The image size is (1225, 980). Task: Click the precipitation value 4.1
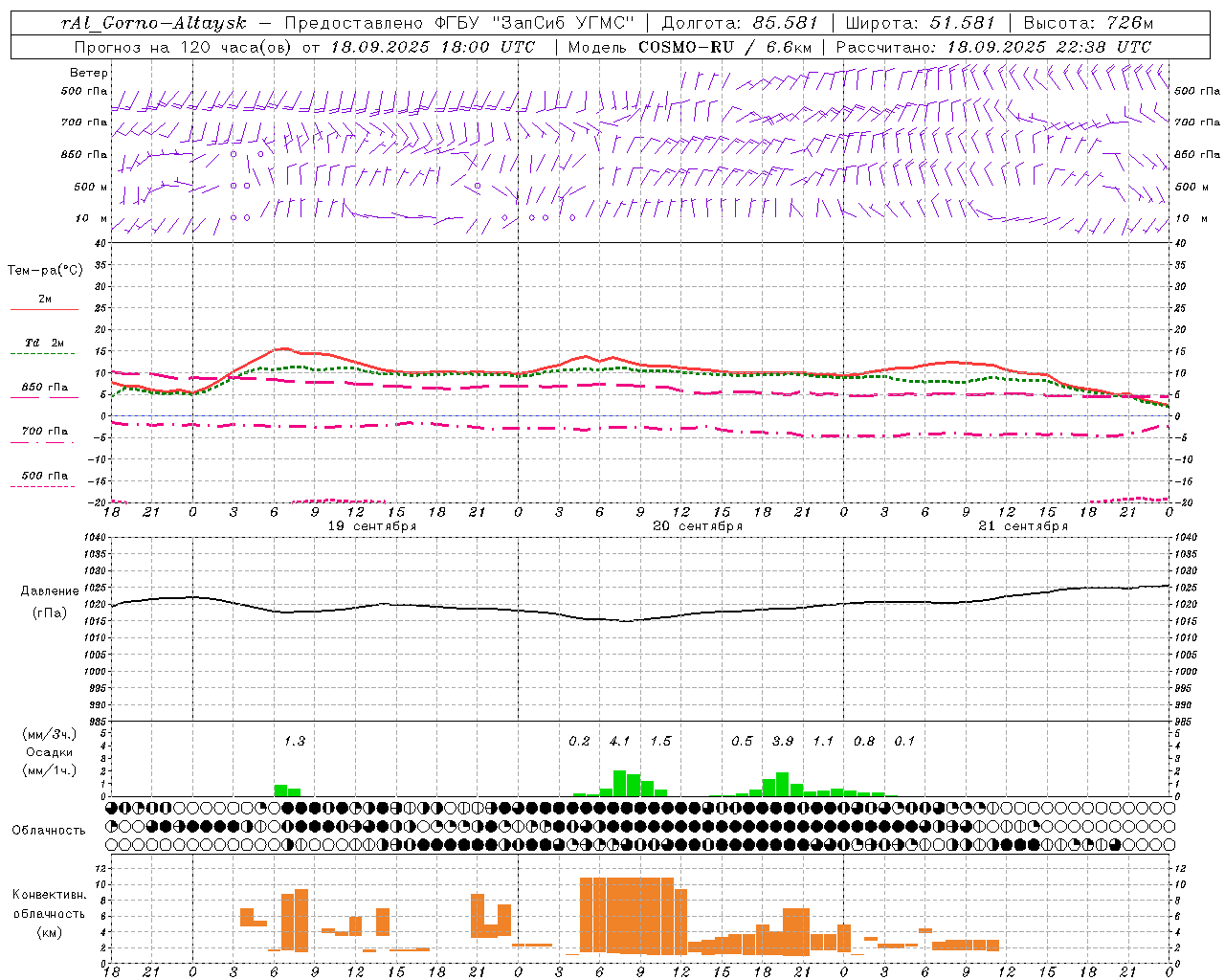point(619,741)
